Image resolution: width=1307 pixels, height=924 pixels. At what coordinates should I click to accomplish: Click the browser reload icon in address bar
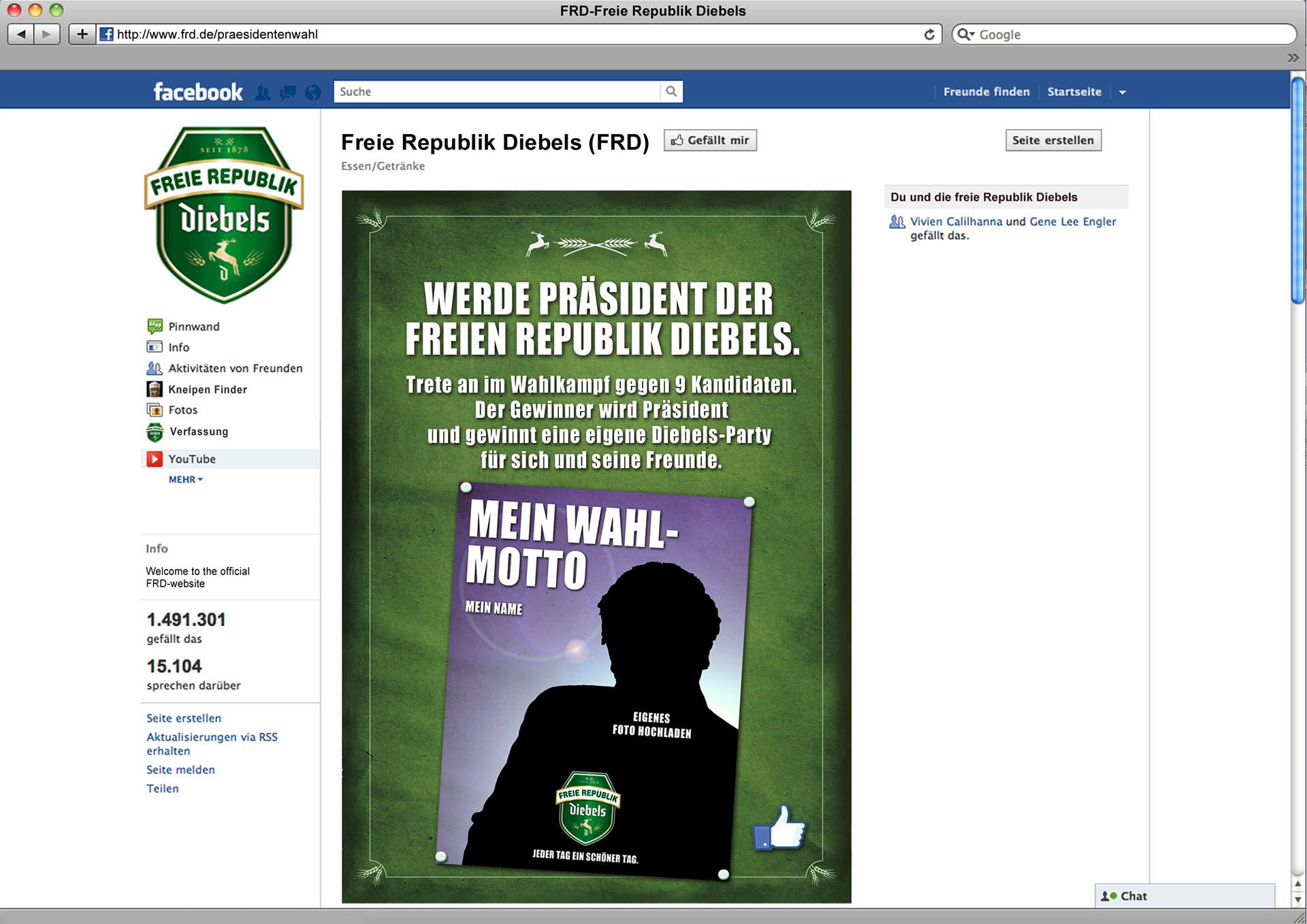click(929, 34)
